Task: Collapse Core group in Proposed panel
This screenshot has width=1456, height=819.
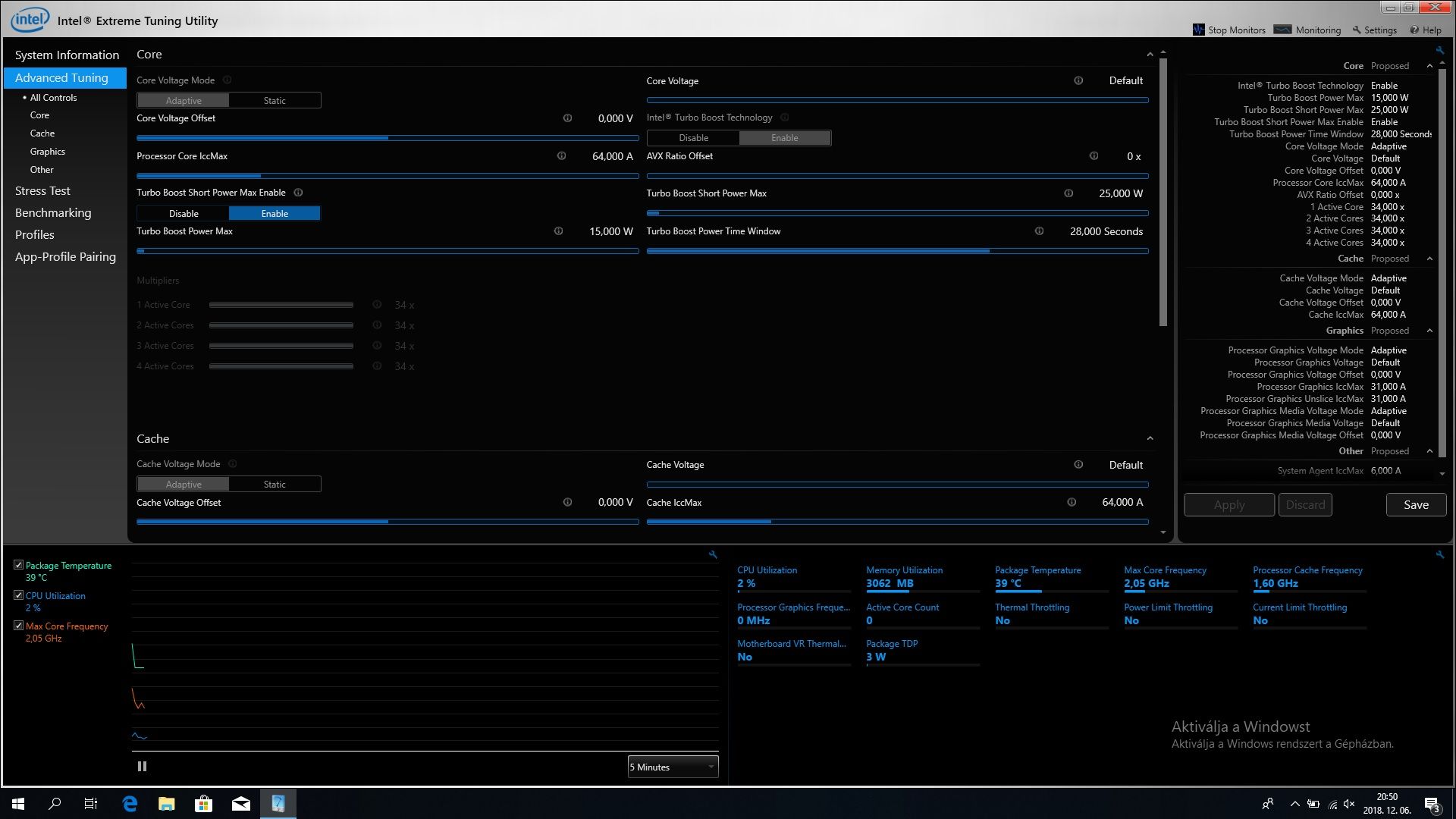Action: (x=1429, y=66)
